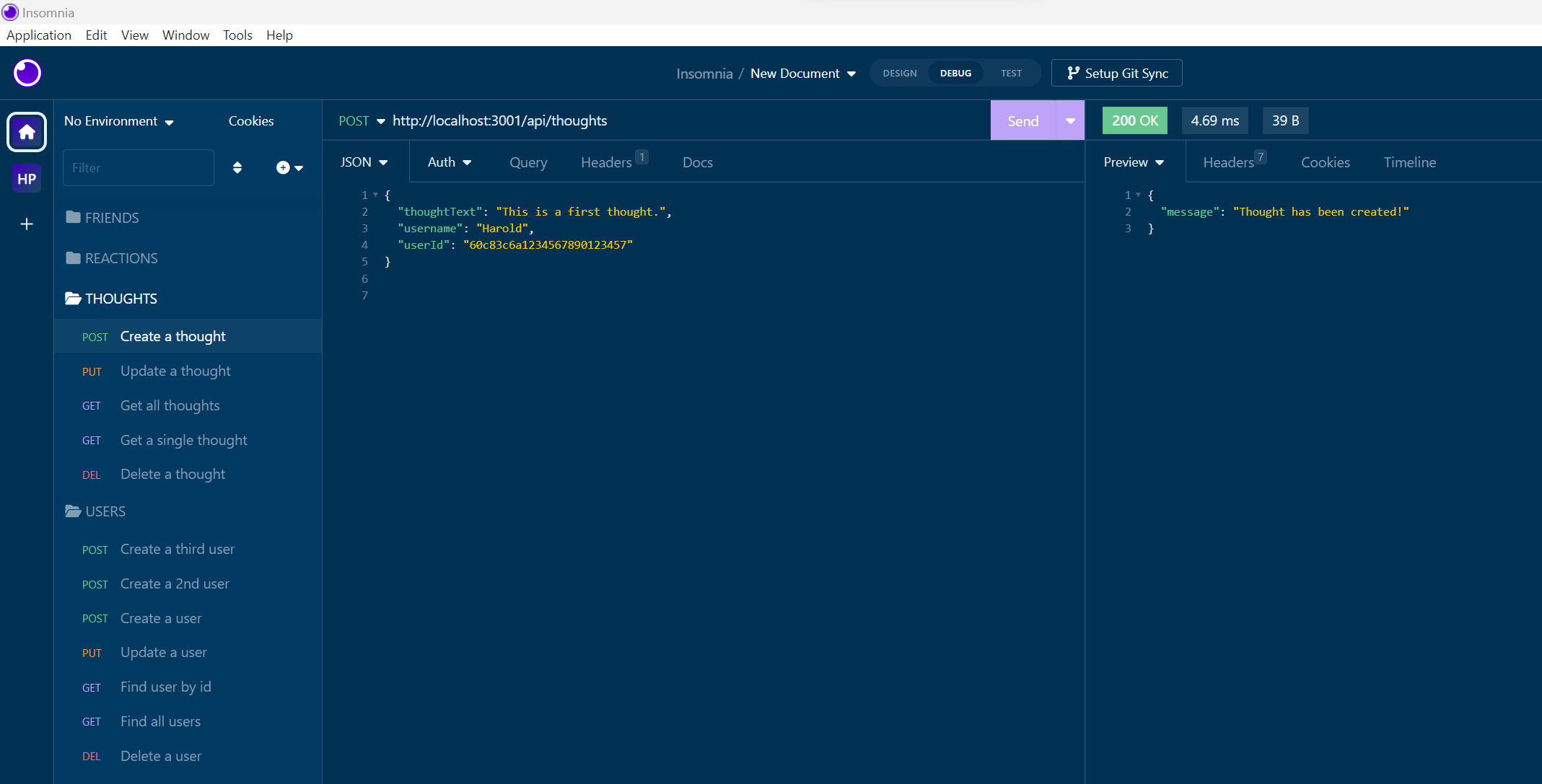The height and width of the screenshot is (784, 1542).
Task: Keep DEBUG mode selected
Action: point(955,73)
